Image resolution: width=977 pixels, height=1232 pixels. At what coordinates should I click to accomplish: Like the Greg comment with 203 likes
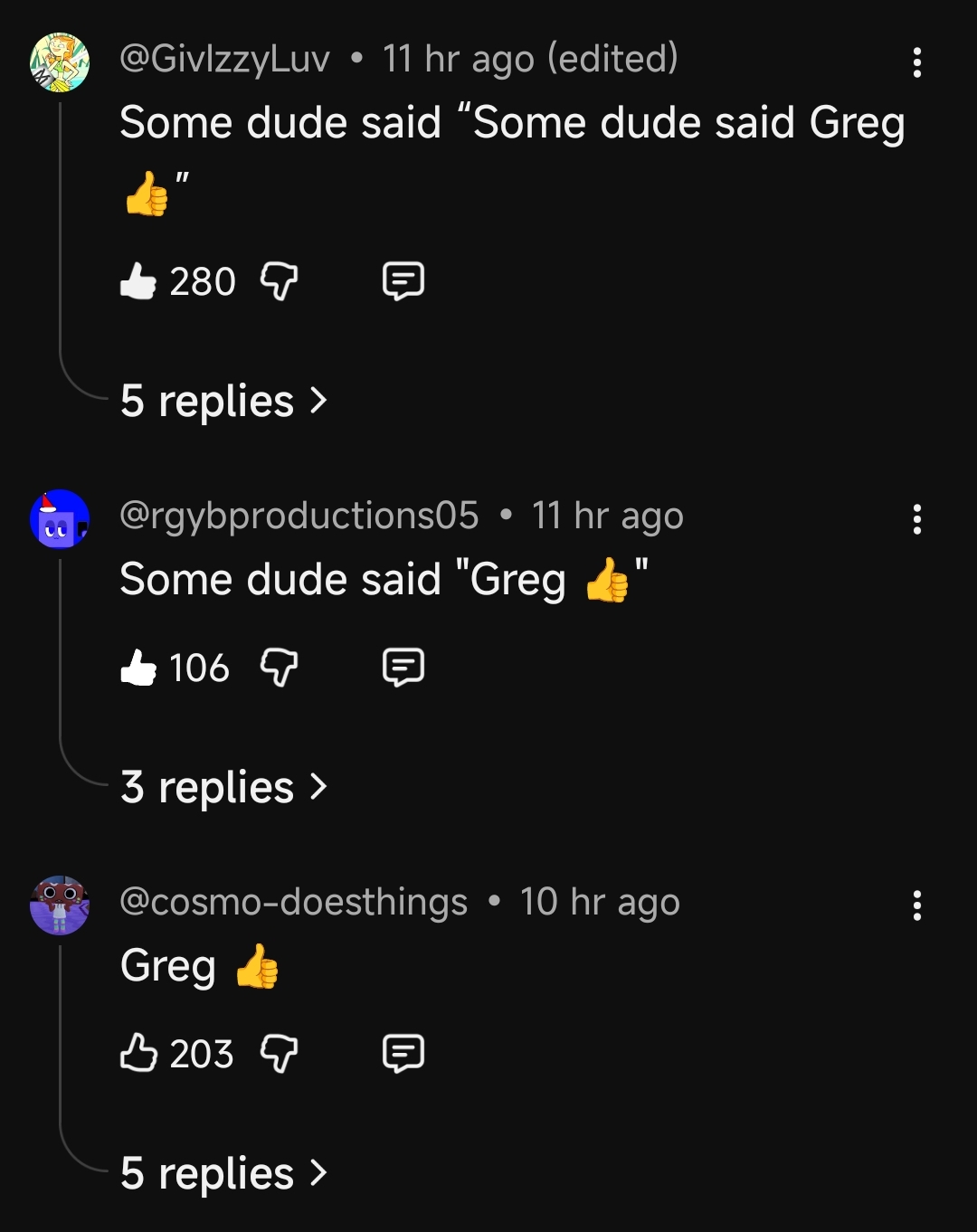[138, 1054]
